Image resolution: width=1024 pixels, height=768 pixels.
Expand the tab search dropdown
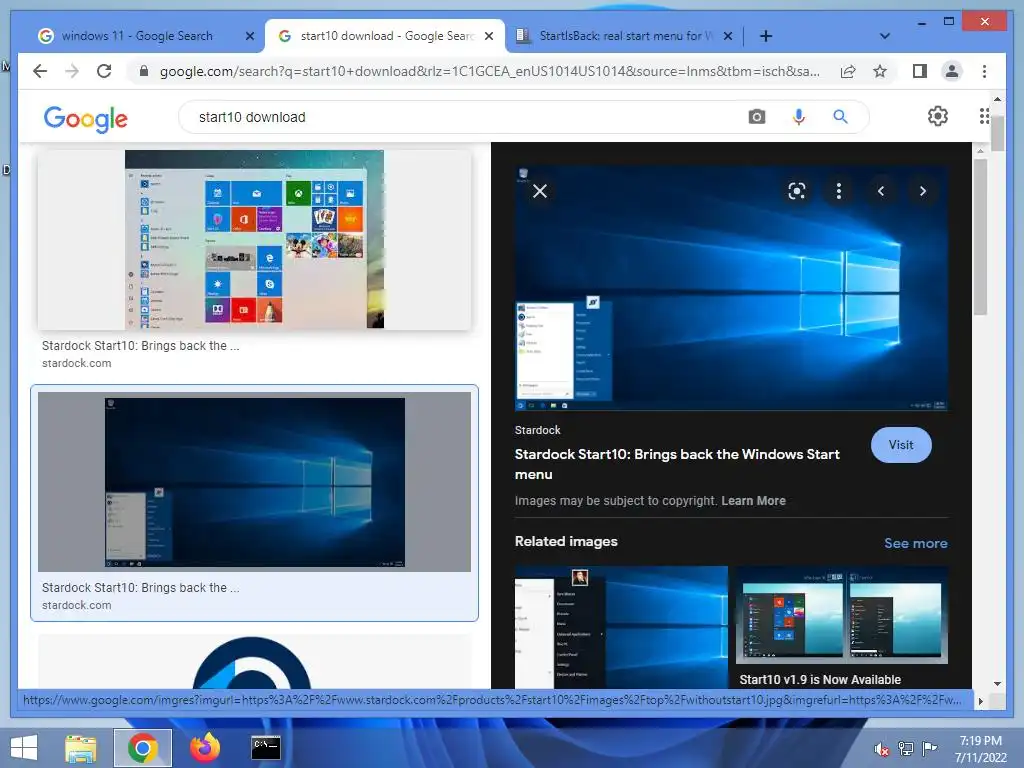(x=884, y=36)
